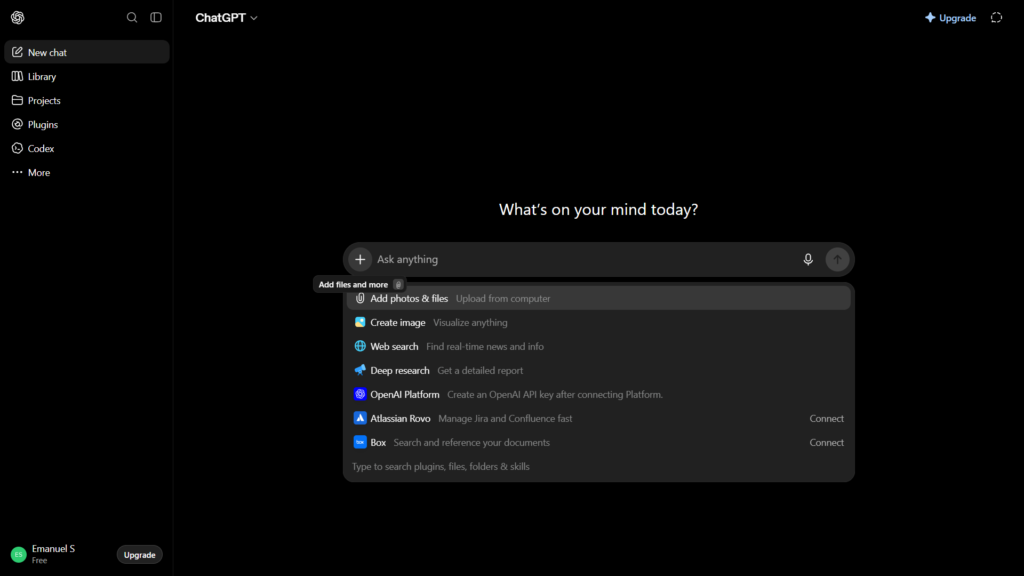Go to Projects in sidebar
1024x576 pixels.
(87, 101)
